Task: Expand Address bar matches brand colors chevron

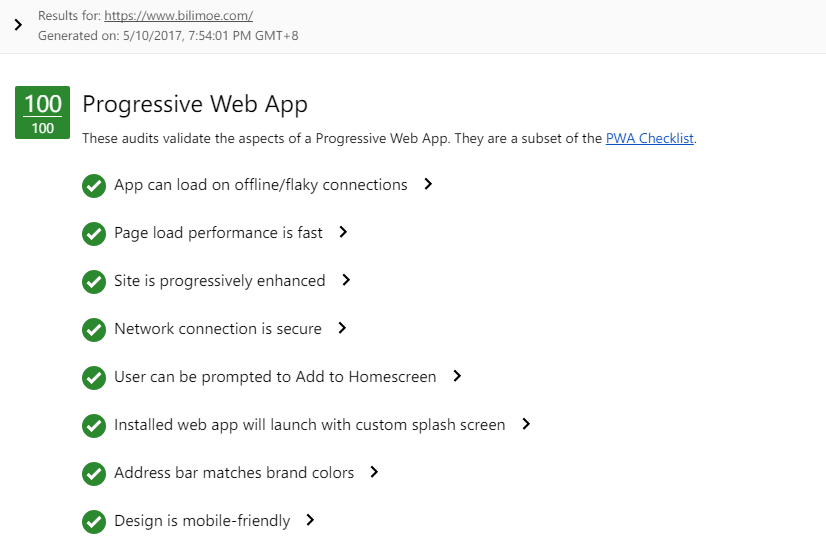Action: [374, 471]
